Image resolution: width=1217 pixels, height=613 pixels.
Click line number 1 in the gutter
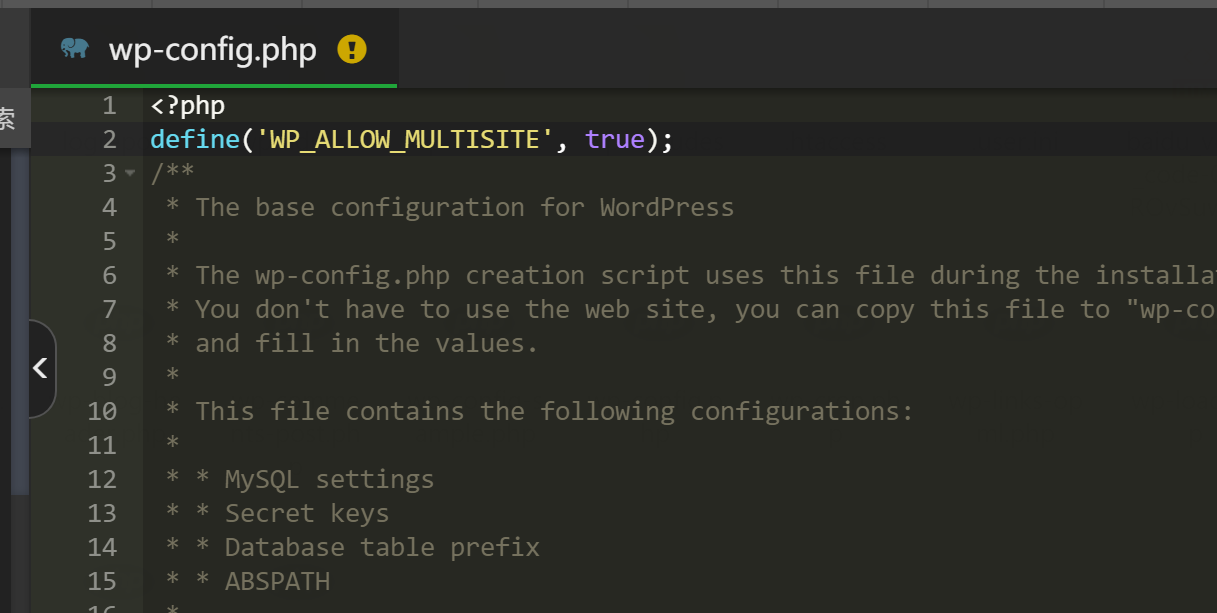click(108, 105)
